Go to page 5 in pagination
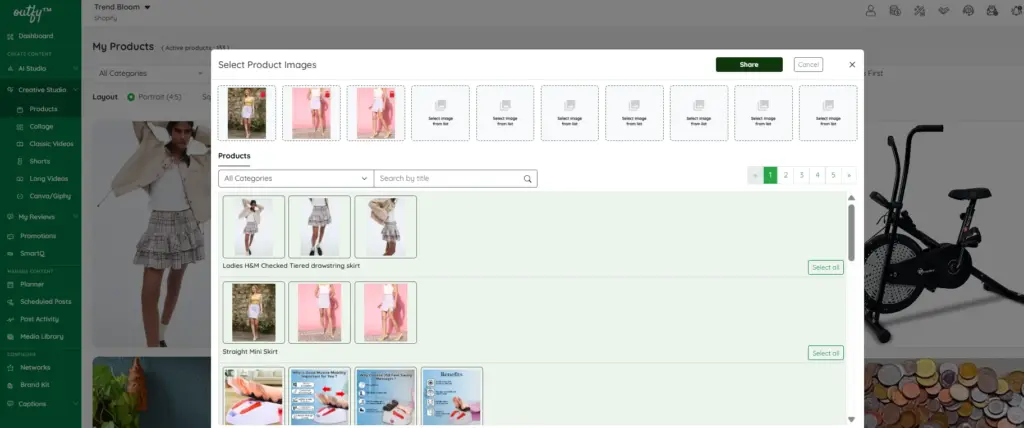This screenshot has width=1024, height=428. click(833, 175)
